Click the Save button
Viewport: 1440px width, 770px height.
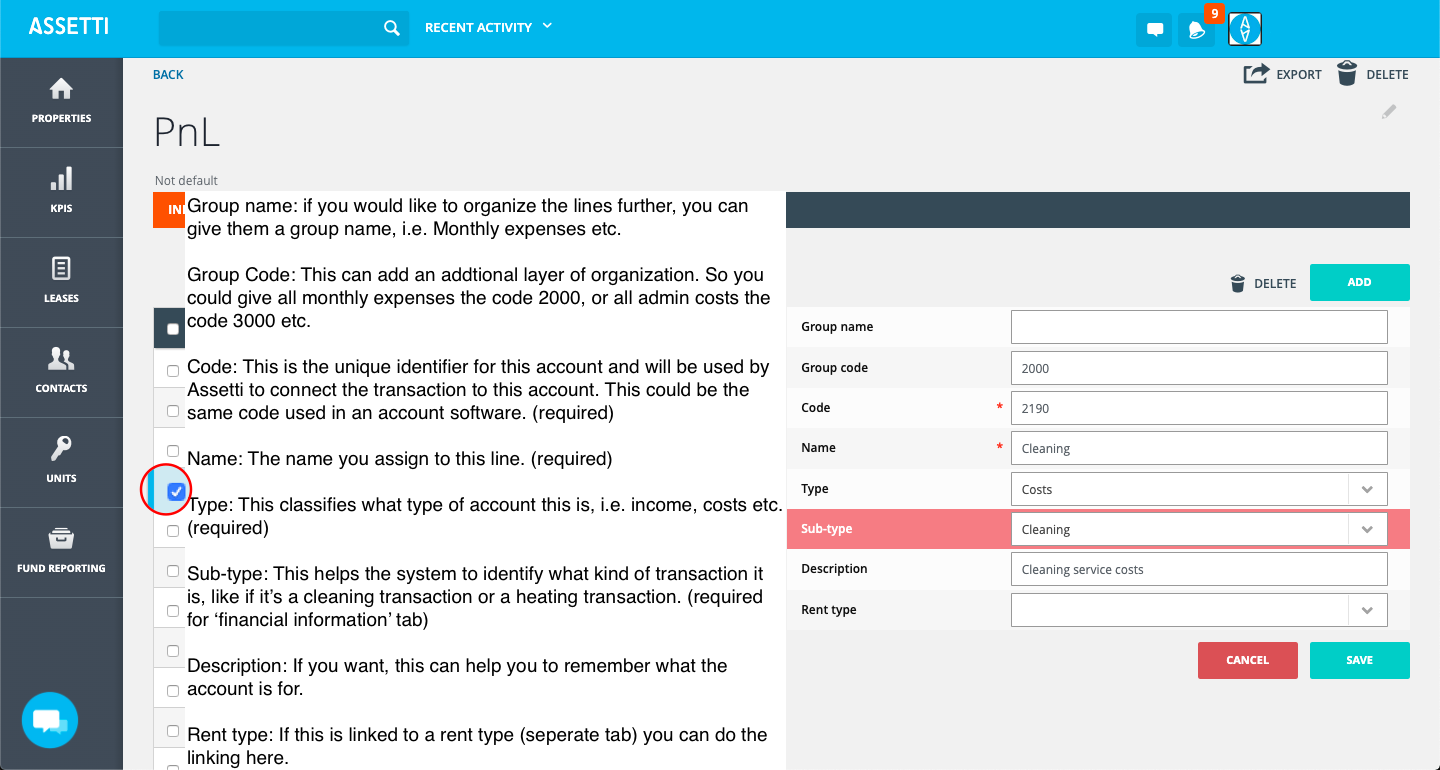(x=1359, y=660)
